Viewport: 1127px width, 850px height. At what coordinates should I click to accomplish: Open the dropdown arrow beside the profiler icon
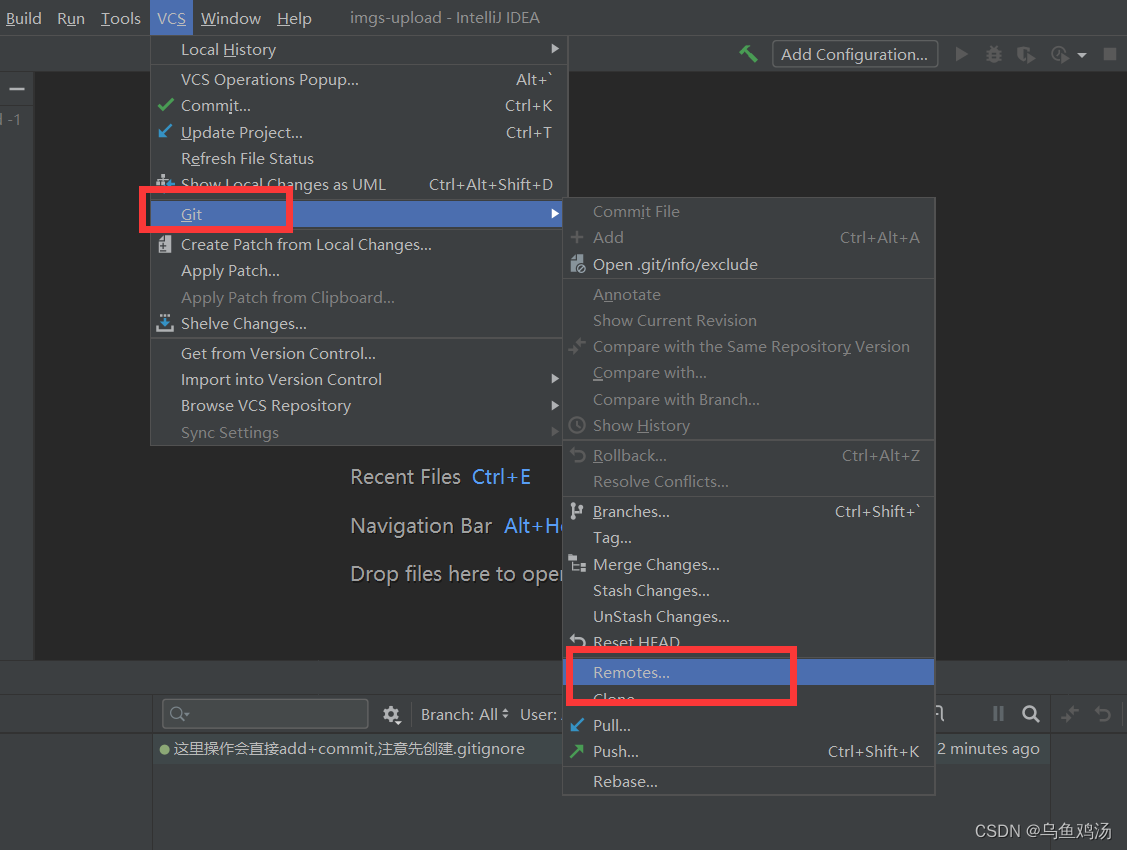[x=1082, y=55]
